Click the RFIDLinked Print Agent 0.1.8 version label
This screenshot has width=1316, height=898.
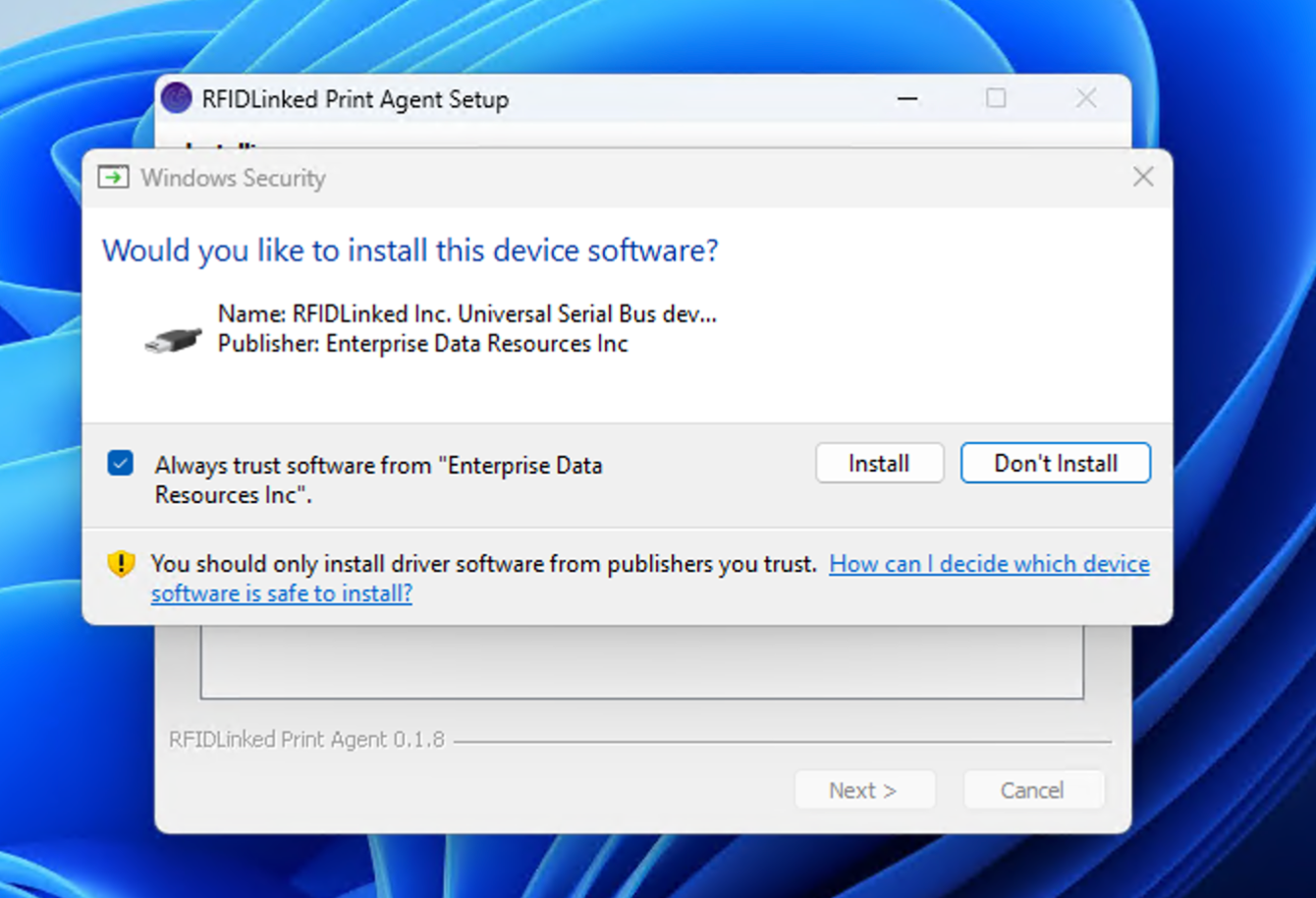[x=306, y=740]
